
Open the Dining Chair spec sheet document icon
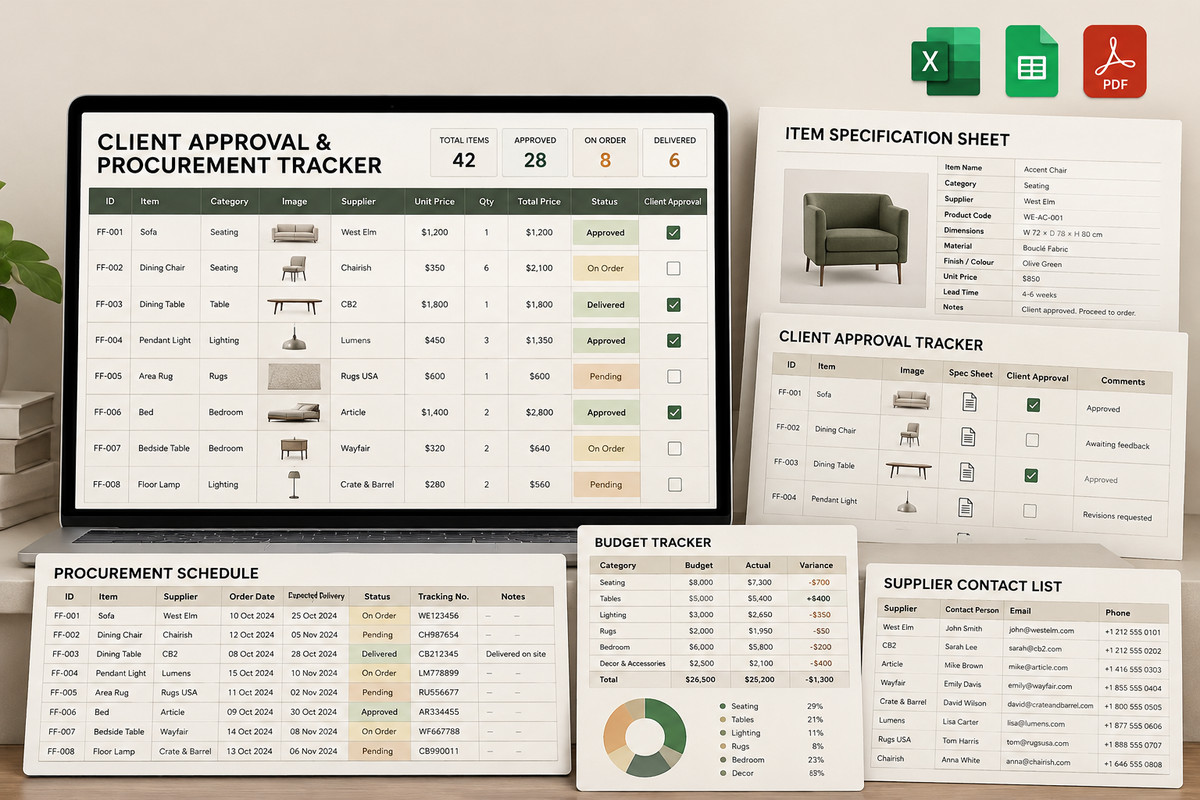(968, 437)
